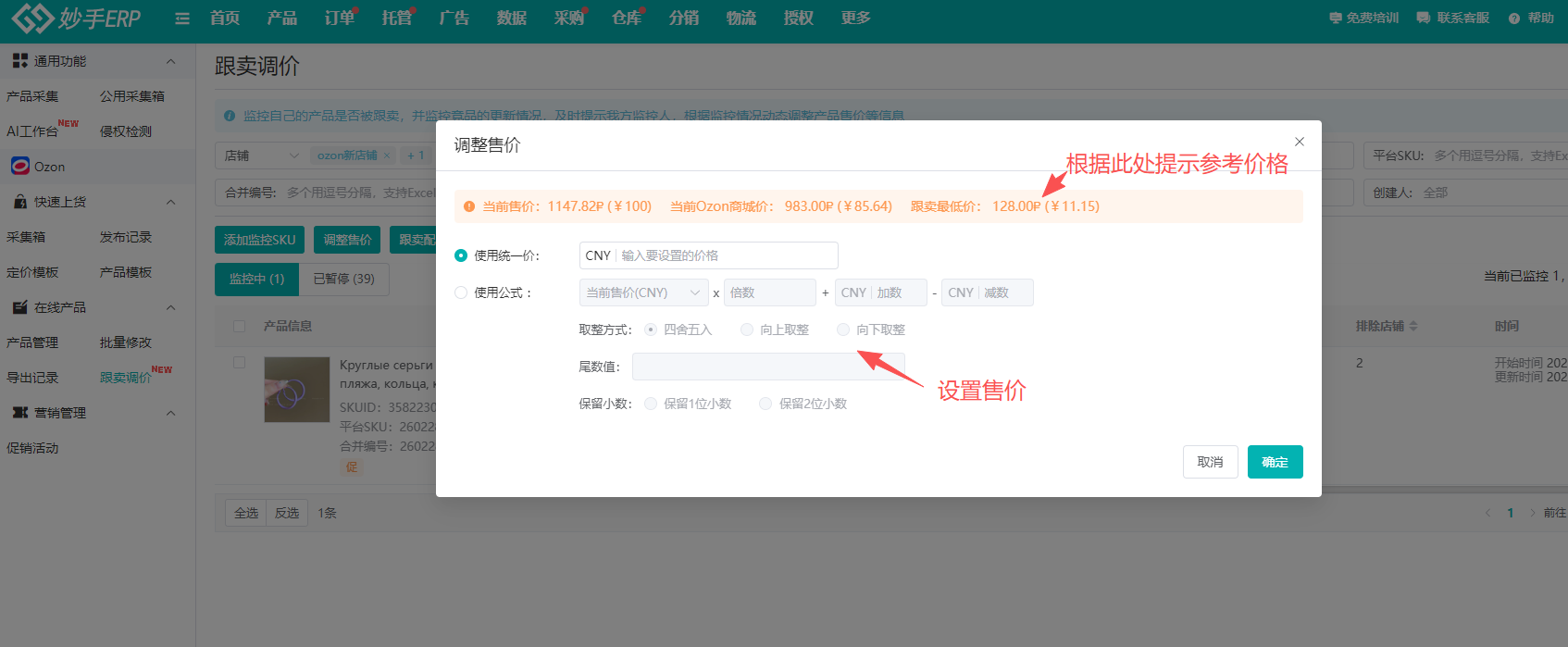Click the 反选 button below the table
Image resolution: width=1568 pixels, height=647 pixels.
(287, 513)
